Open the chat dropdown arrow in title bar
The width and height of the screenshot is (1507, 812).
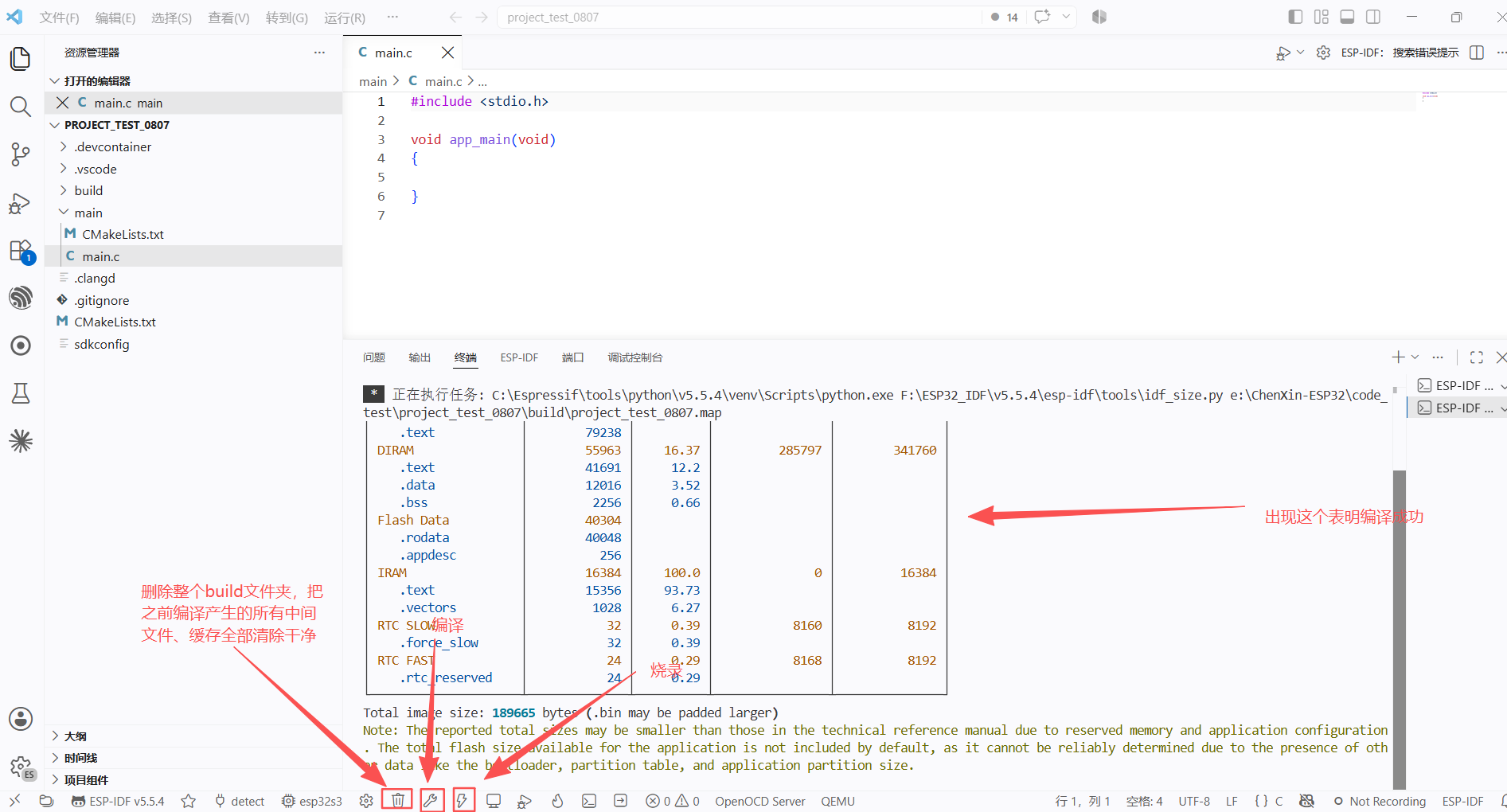point(1066,17)
